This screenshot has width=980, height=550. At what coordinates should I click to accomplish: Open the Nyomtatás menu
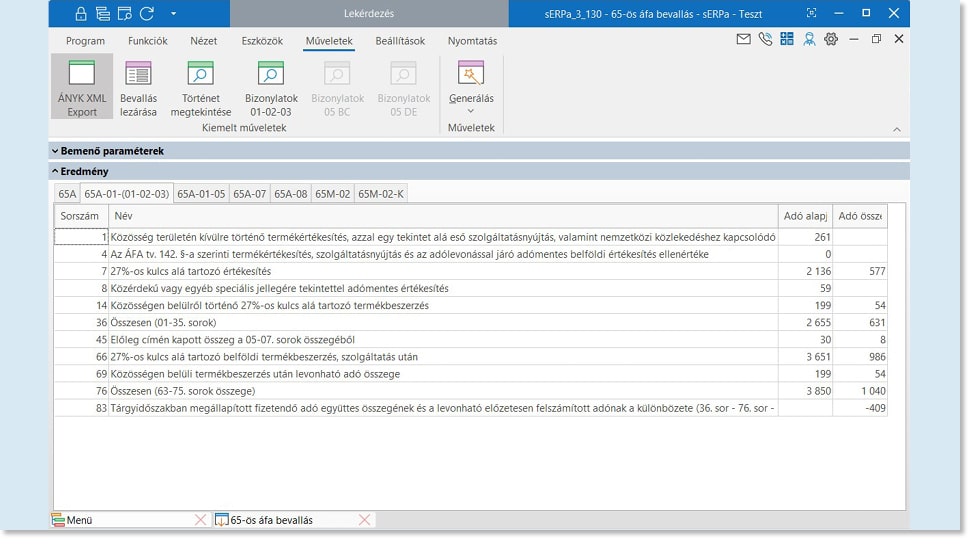(x=472, y=41)
